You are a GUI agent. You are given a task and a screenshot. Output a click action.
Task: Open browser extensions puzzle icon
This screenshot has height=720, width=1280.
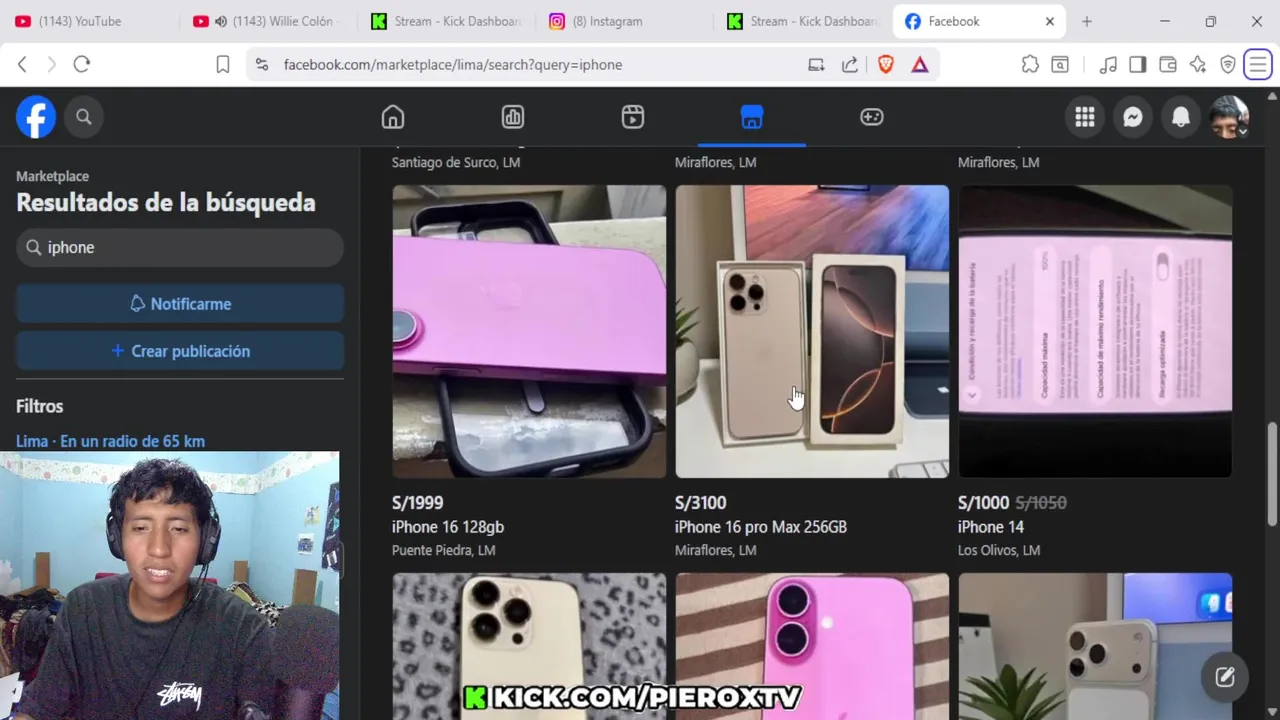click(x=1030, y=64)
